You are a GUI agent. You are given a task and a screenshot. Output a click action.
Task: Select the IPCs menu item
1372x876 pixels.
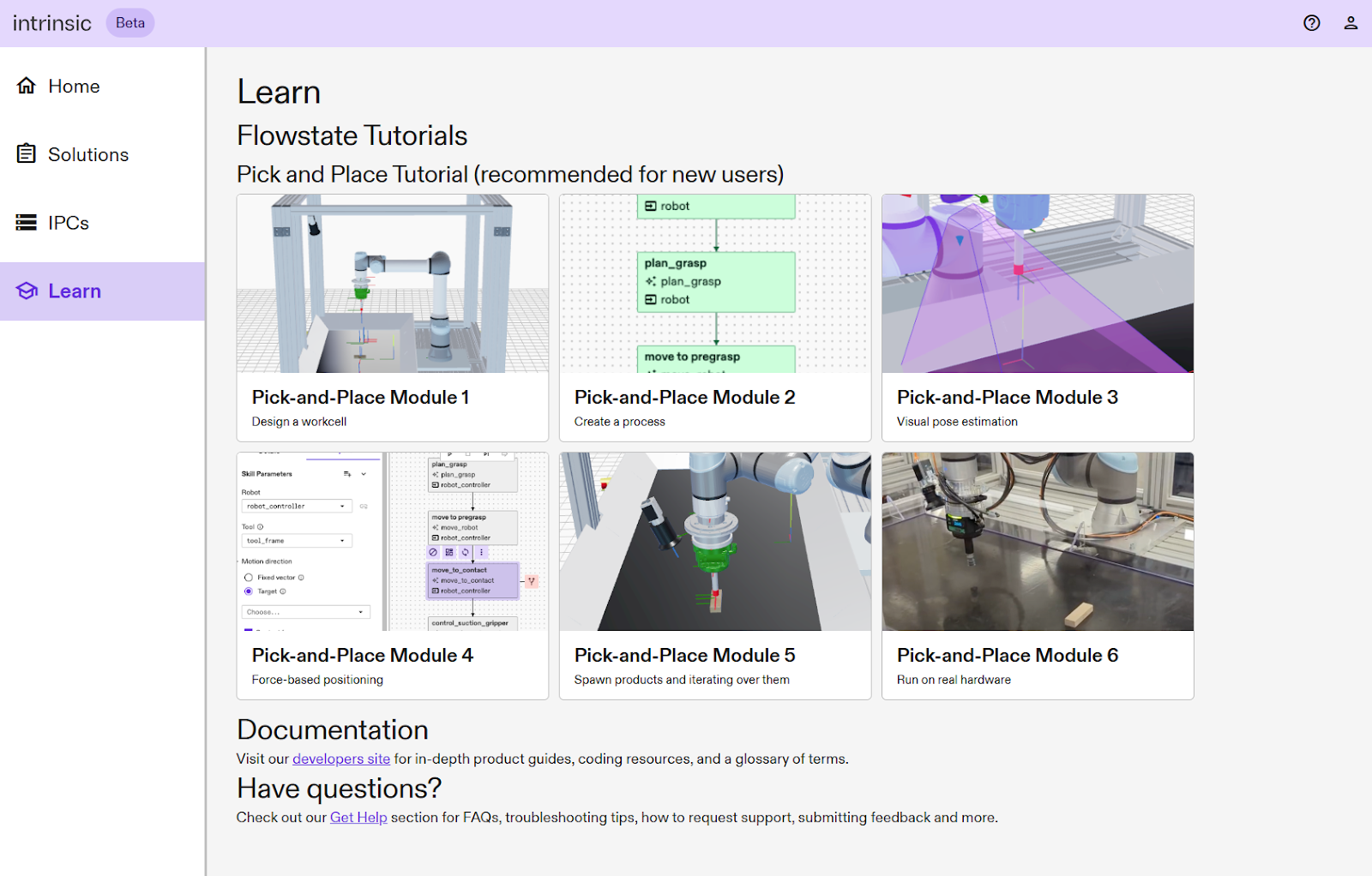tap(69, 224)
